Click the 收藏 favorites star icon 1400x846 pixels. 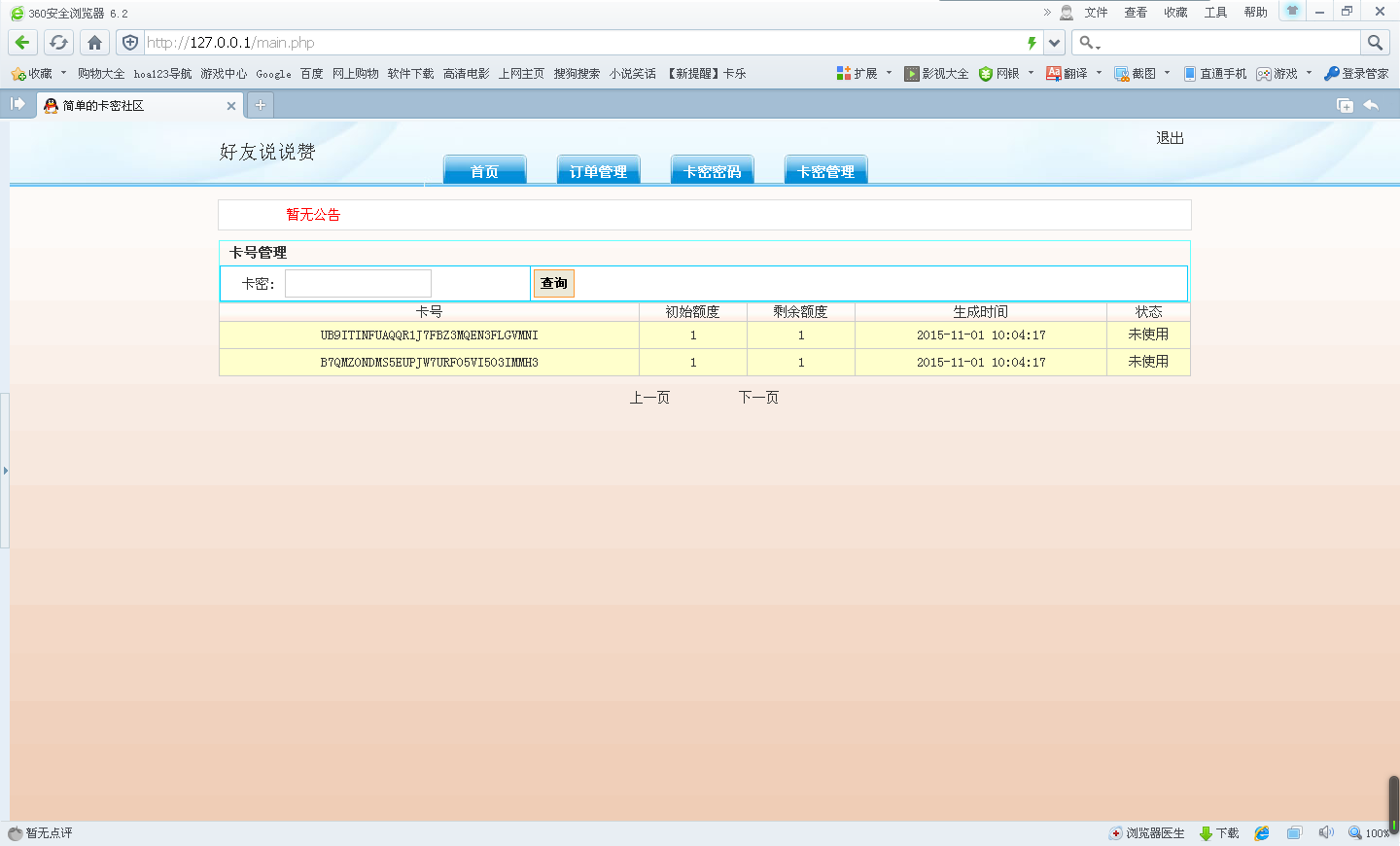pyautogui.click(x=17, y=74)
